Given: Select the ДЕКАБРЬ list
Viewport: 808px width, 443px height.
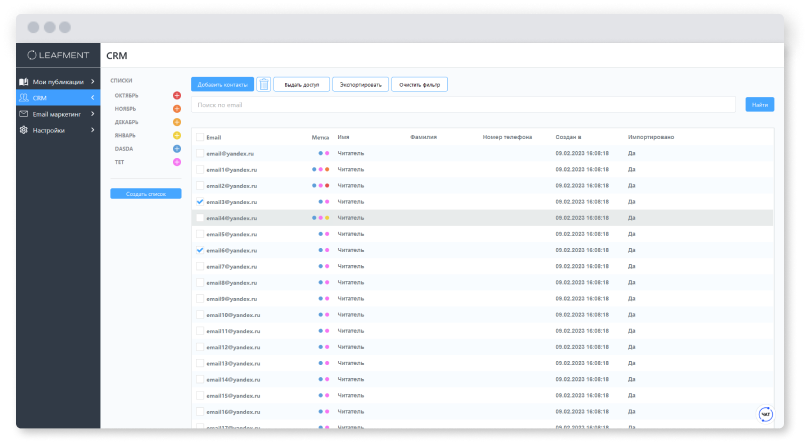Looking at the screenshot, I should tap(126, 122).
